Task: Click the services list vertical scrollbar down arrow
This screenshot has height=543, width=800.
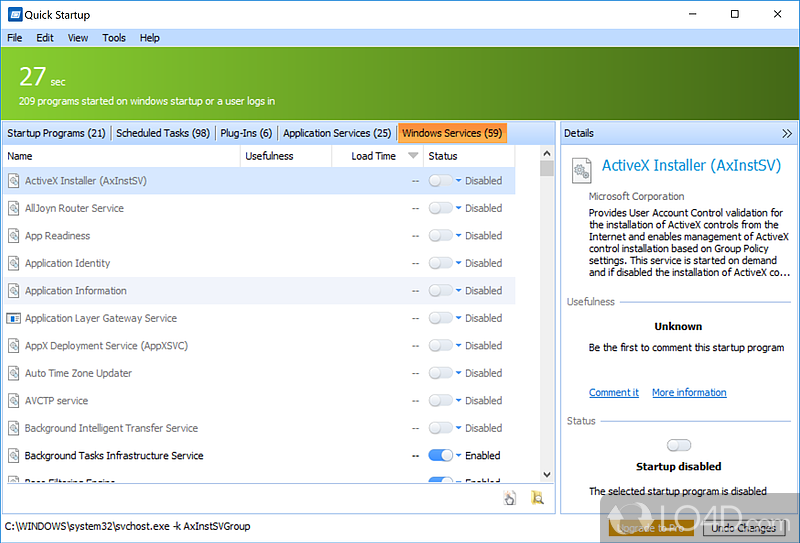Action: pos(547,475)
